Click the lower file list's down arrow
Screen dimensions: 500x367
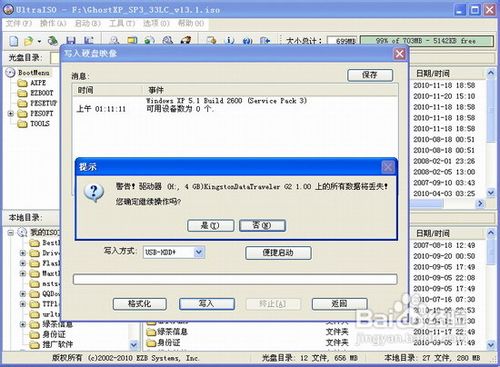click(x=491, y=344)
